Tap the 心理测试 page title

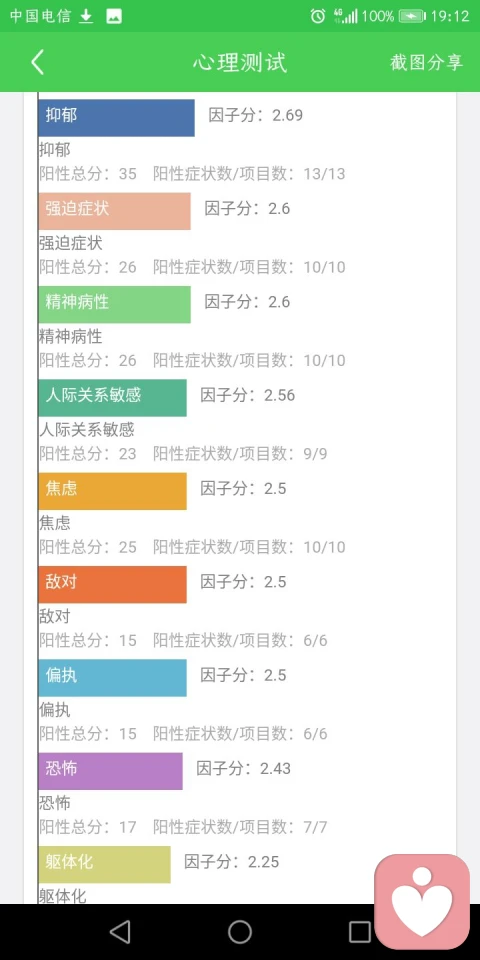click(240, 62)
